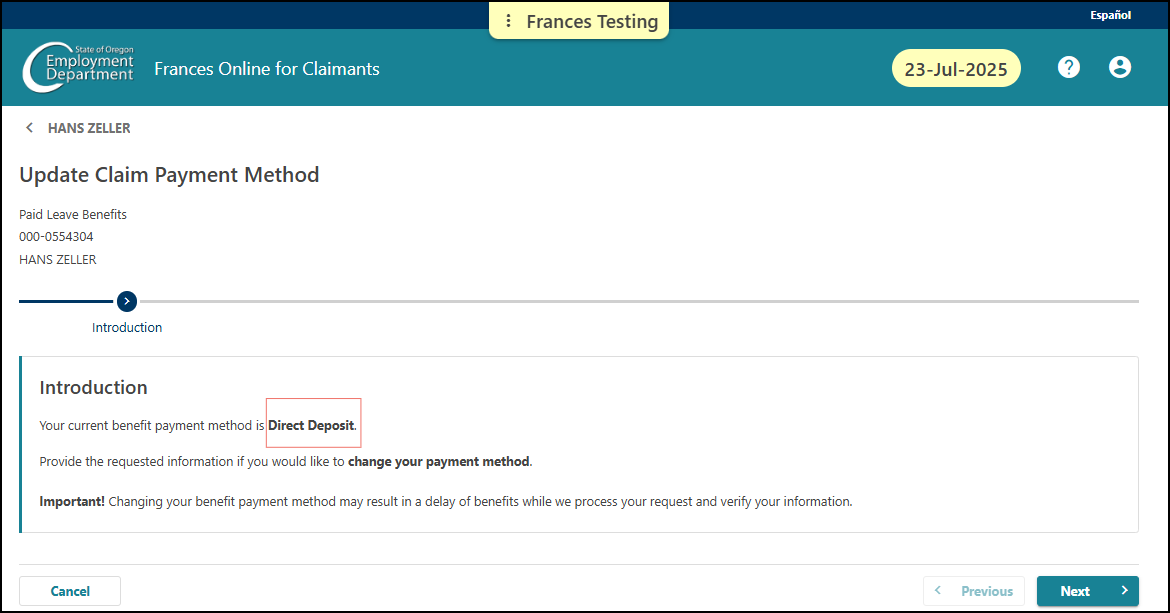1170x613 pixels.
Task: Click the Cancel button
Action: click(70, 591)
